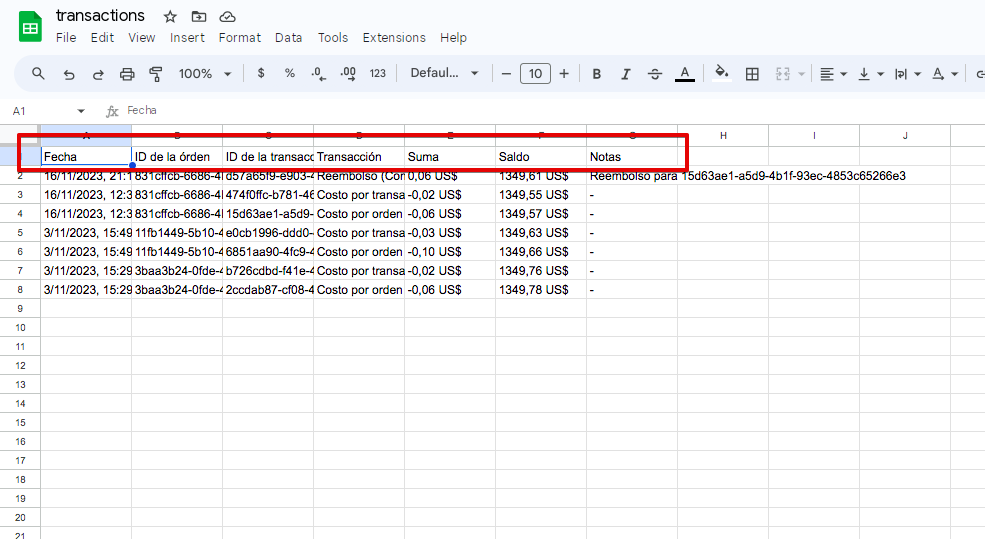
Task: Check the cloud document status icon
Action: (x=227, y=17)
